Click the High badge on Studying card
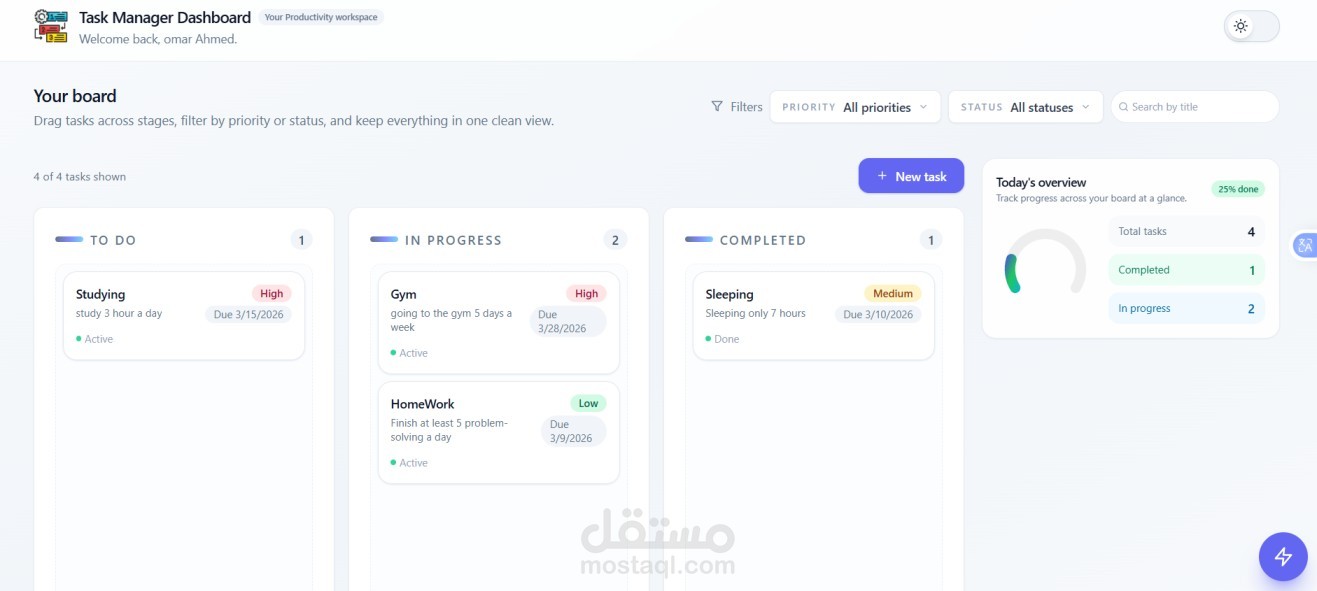Viewport: 1317px width, 591px height. tap(272, 294)
